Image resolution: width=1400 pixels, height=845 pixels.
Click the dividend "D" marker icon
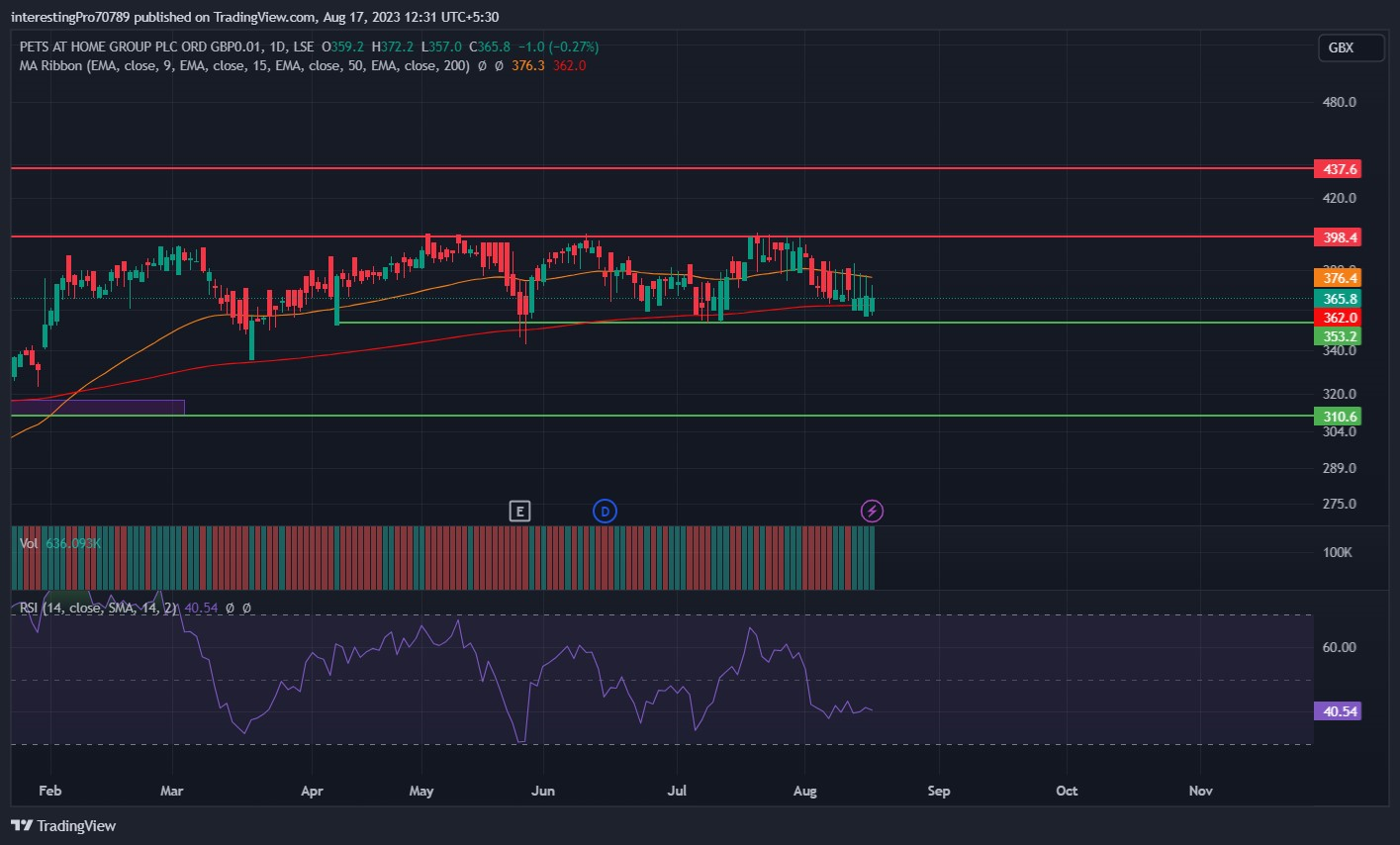[x=605, y=511]
